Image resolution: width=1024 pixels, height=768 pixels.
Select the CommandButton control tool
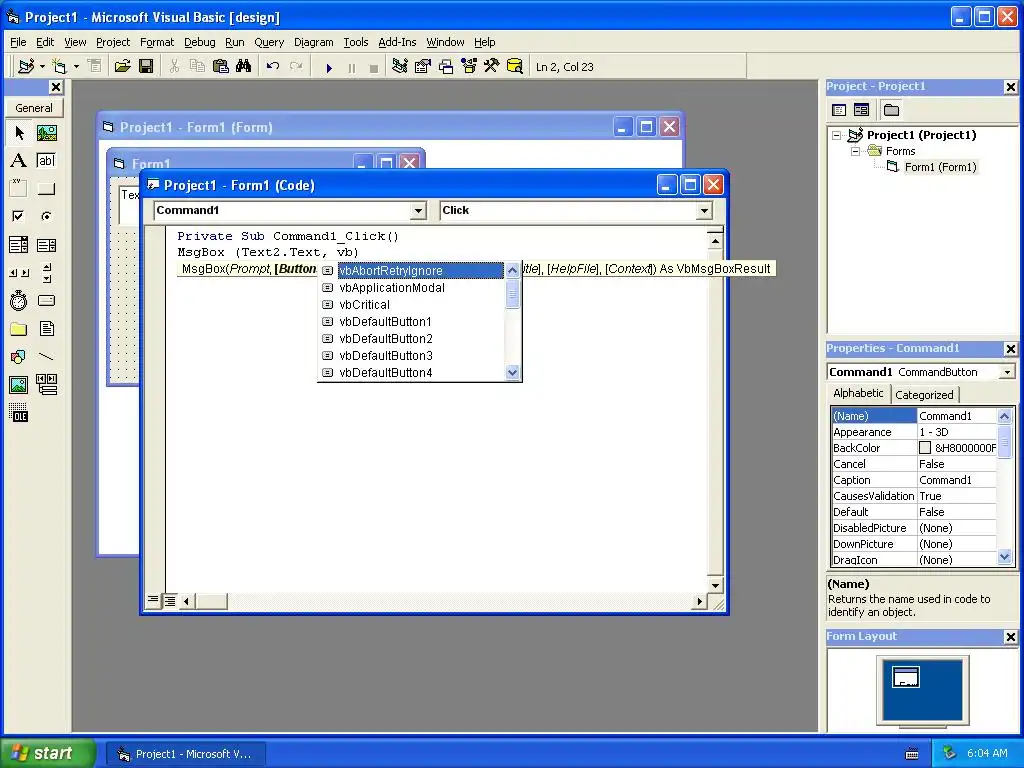pos(46,189)
